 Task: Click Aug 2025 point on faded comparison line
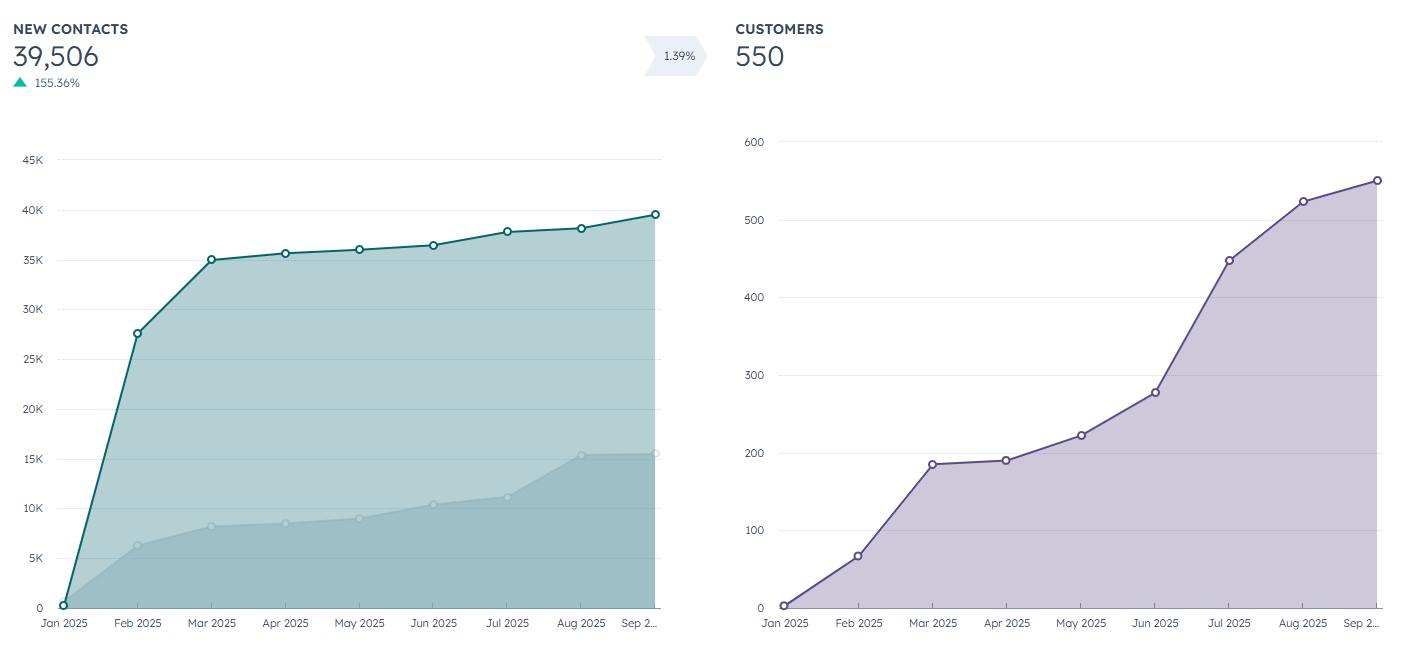click(581, 455)
